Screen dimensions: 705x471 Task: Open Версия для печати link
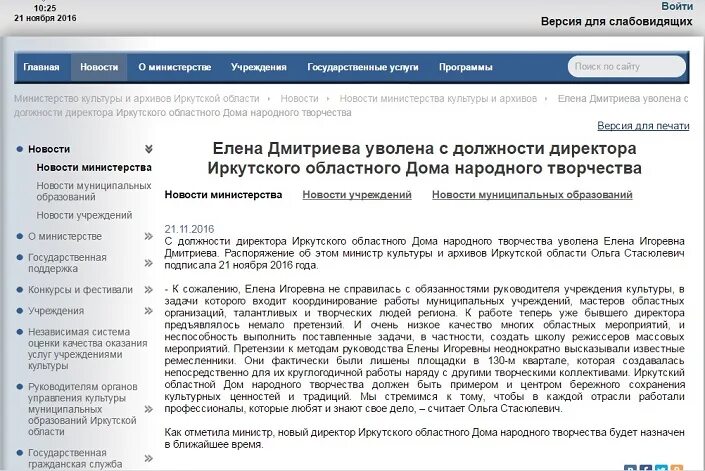[643, 126]
